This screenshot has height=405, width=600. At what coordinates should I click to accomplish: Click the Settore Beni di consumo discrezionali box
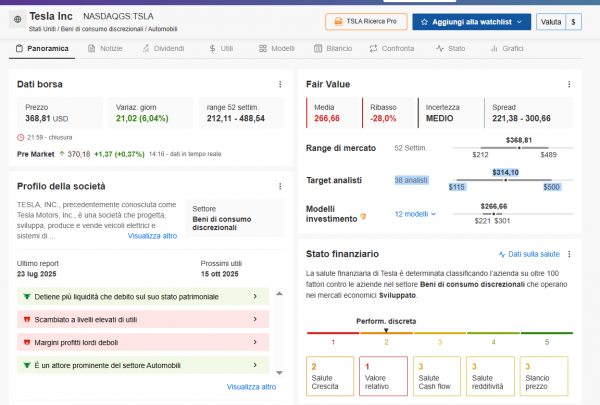[235, 218]
